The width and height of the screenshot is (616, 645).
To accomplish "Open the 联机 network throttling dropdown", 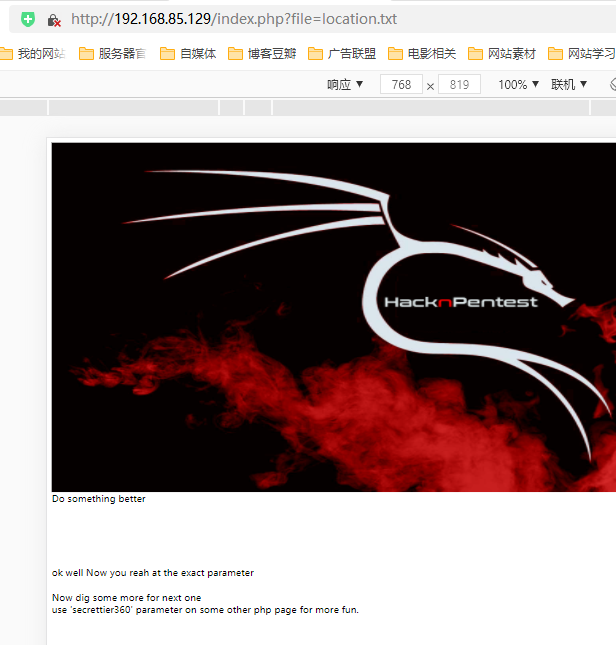I will coord(569,84).
